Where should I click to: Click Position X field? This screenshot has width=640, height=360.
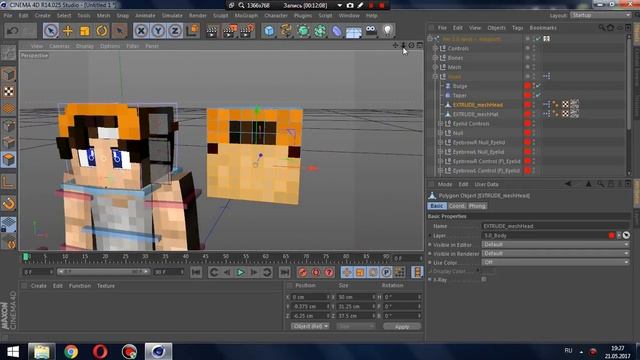[310, 297]
